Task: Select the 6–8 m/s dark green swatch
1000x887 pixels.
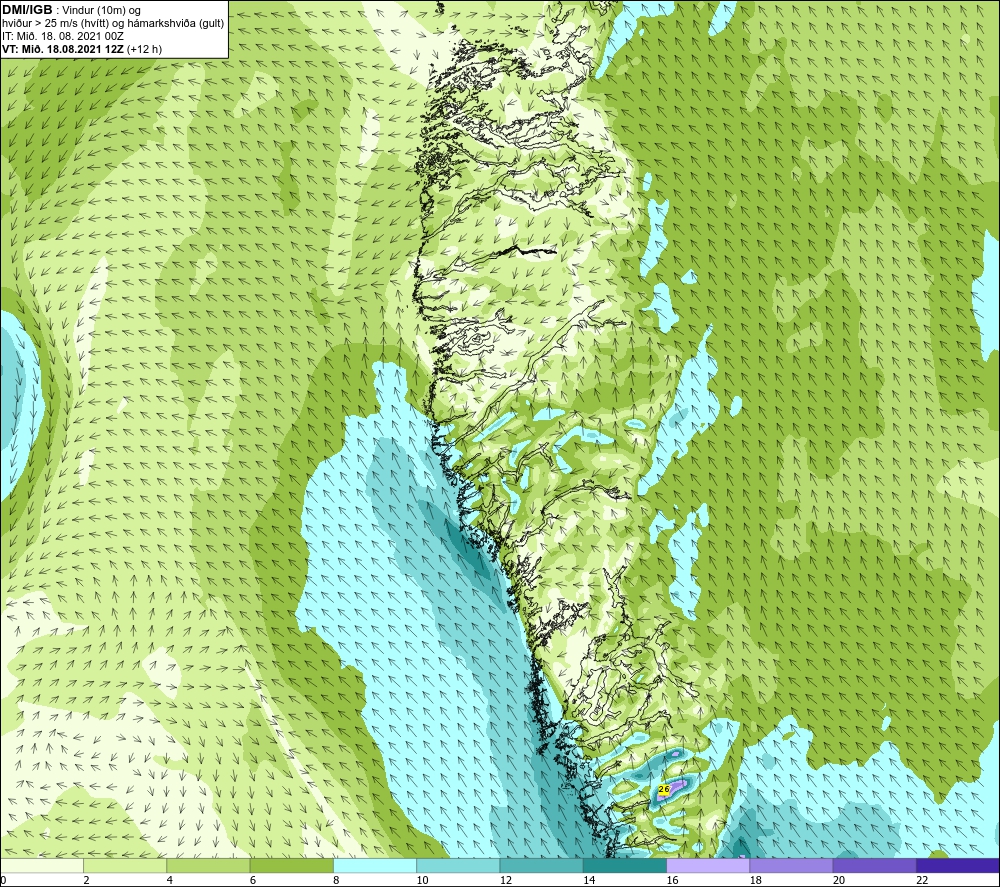Action: [x=291, y=865]
